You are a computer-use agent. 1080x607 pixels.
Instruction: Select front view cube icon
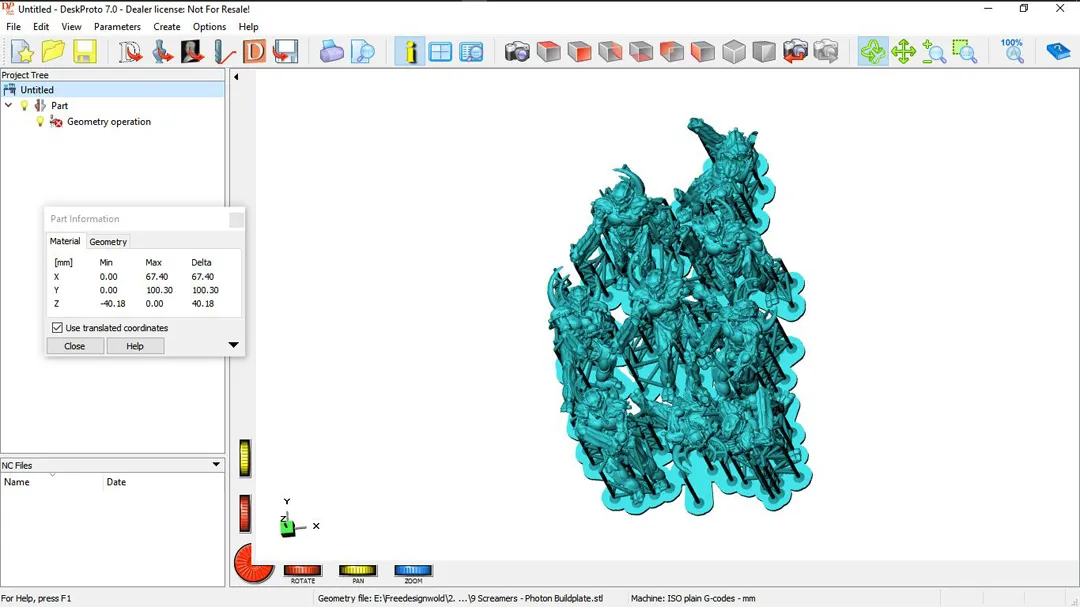coord(579,52)
